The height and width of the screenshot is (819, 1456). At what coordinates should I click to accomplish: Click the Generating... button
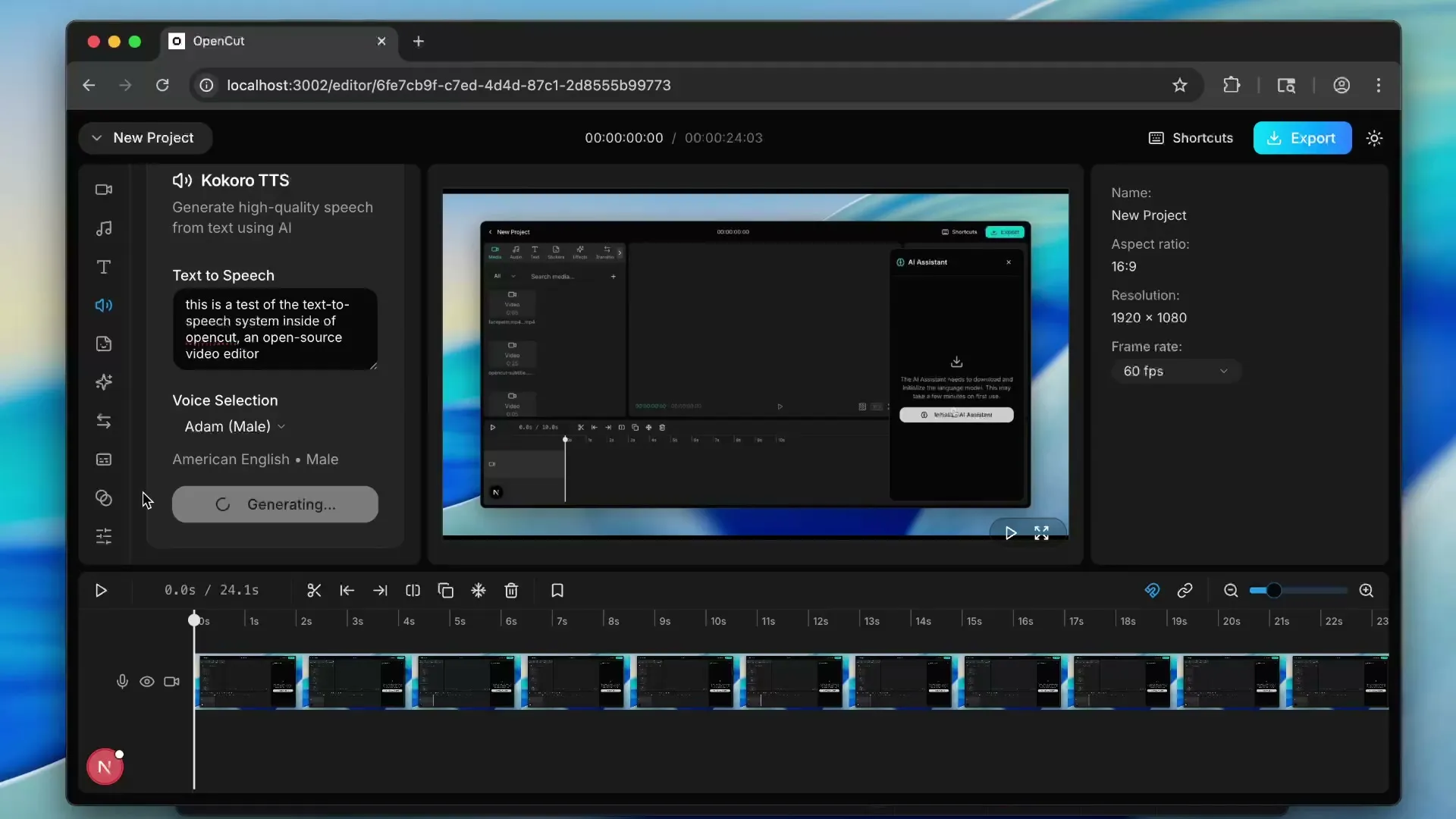point(275,504)
